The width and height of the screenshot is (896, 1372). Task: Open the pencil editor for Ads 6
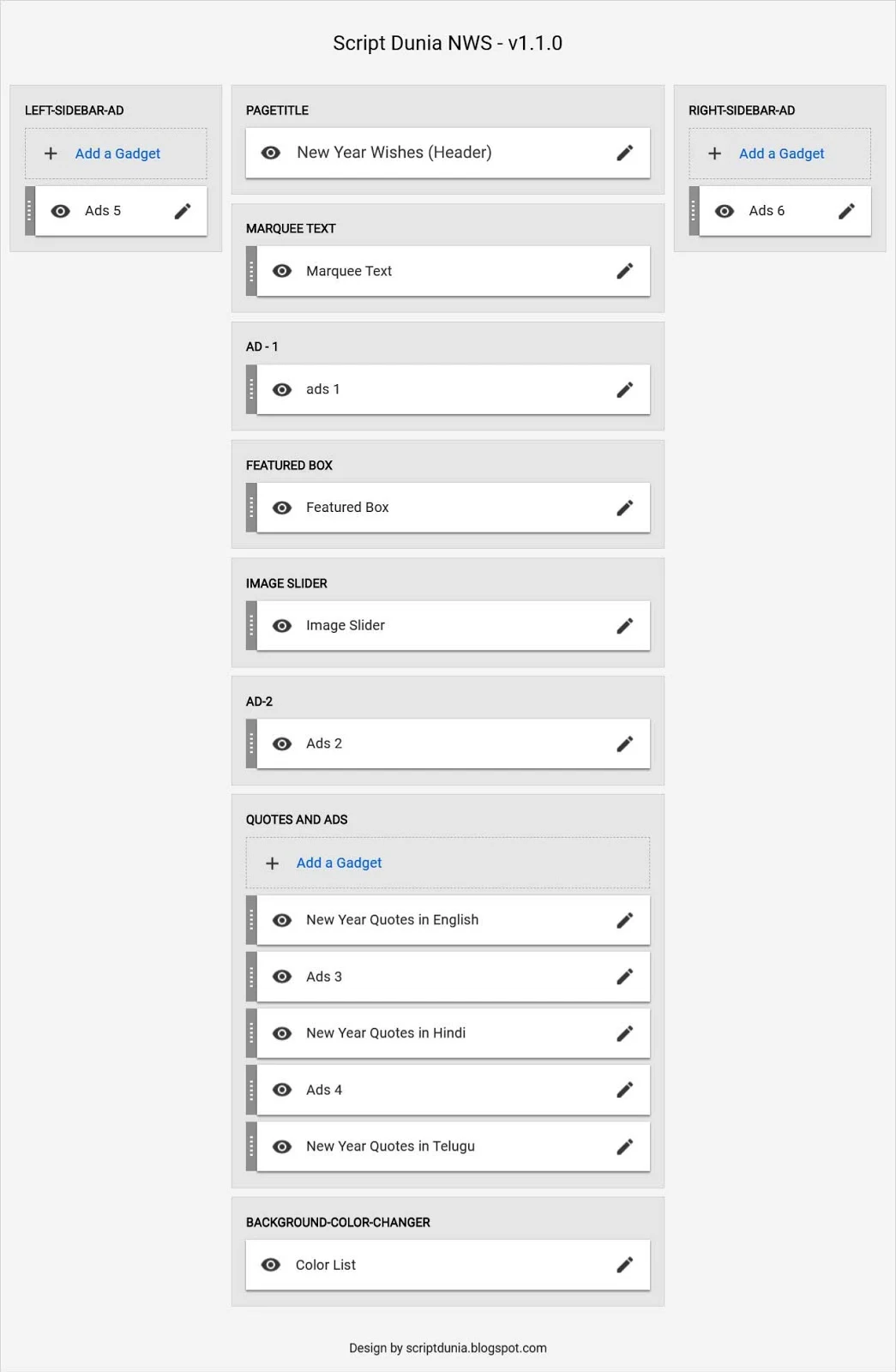pos(847,210)
